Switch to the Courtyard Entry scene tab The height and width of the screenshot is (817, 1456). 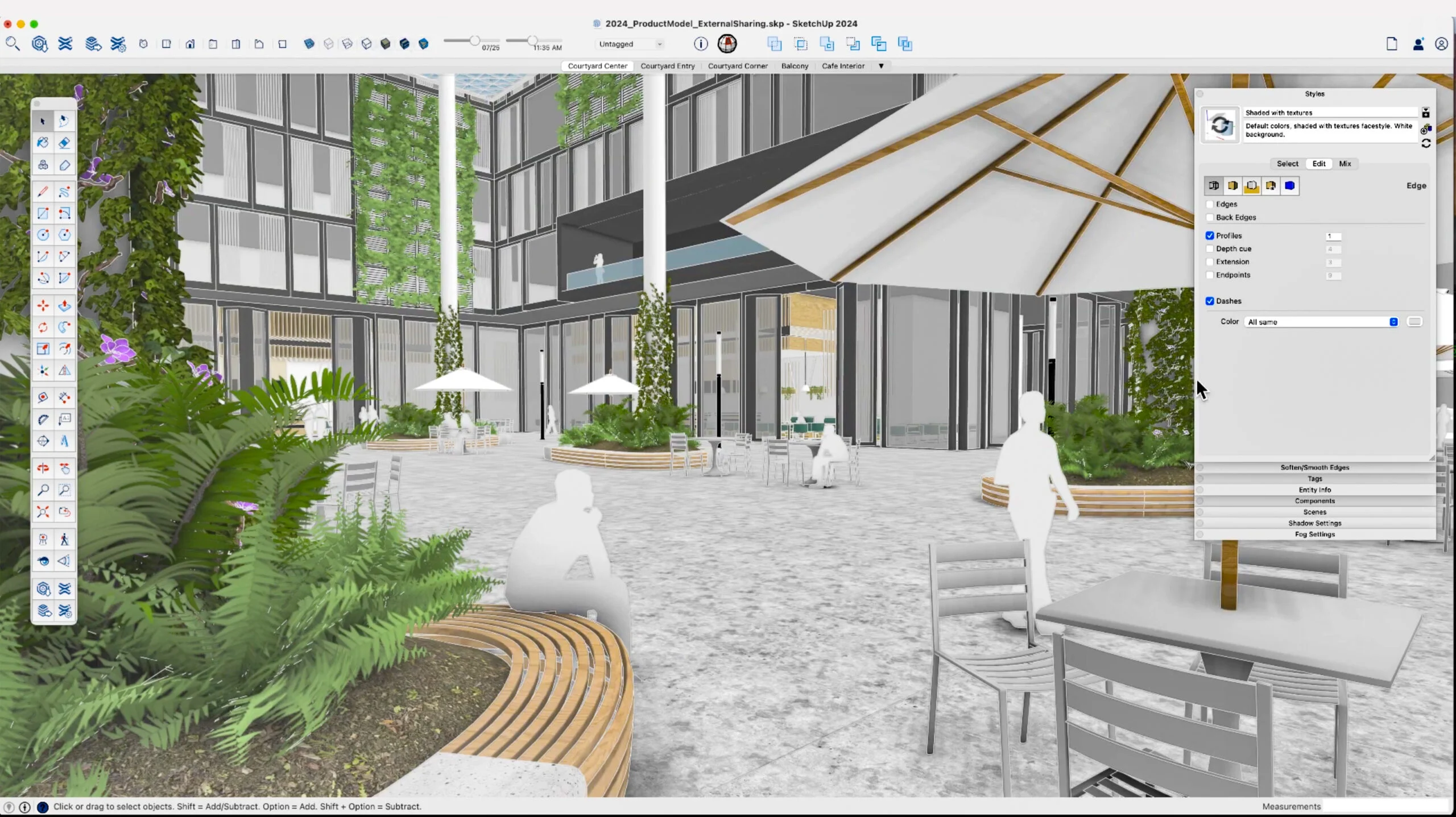(667, 66)
